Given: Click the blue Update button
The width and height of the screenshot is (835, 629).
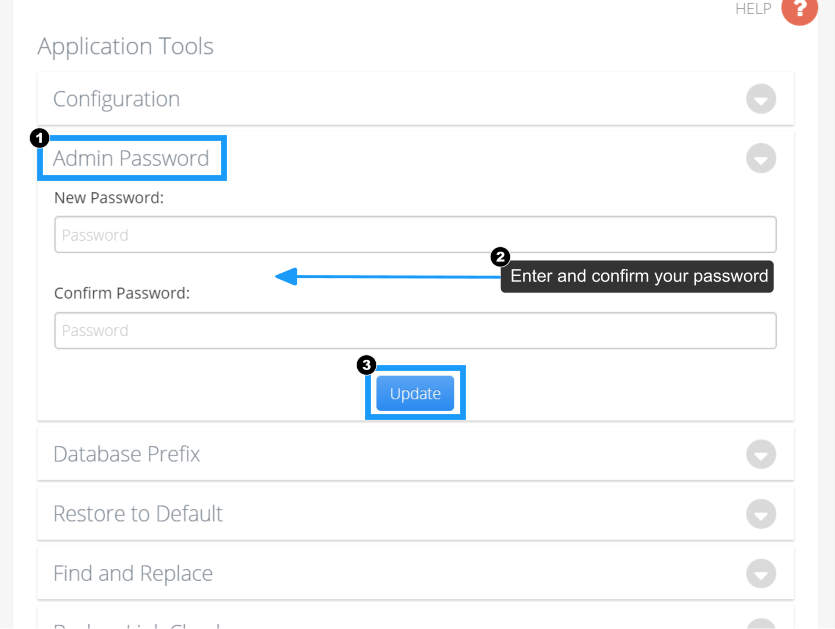Looking at the screenshot, I should click(x=415, y=394).
